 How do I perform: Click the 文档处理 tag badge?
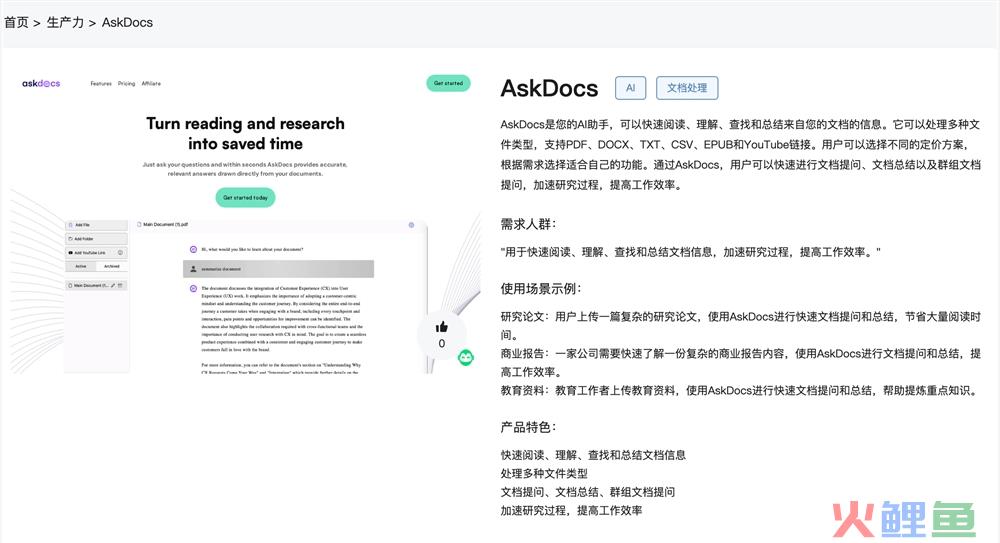687,88
